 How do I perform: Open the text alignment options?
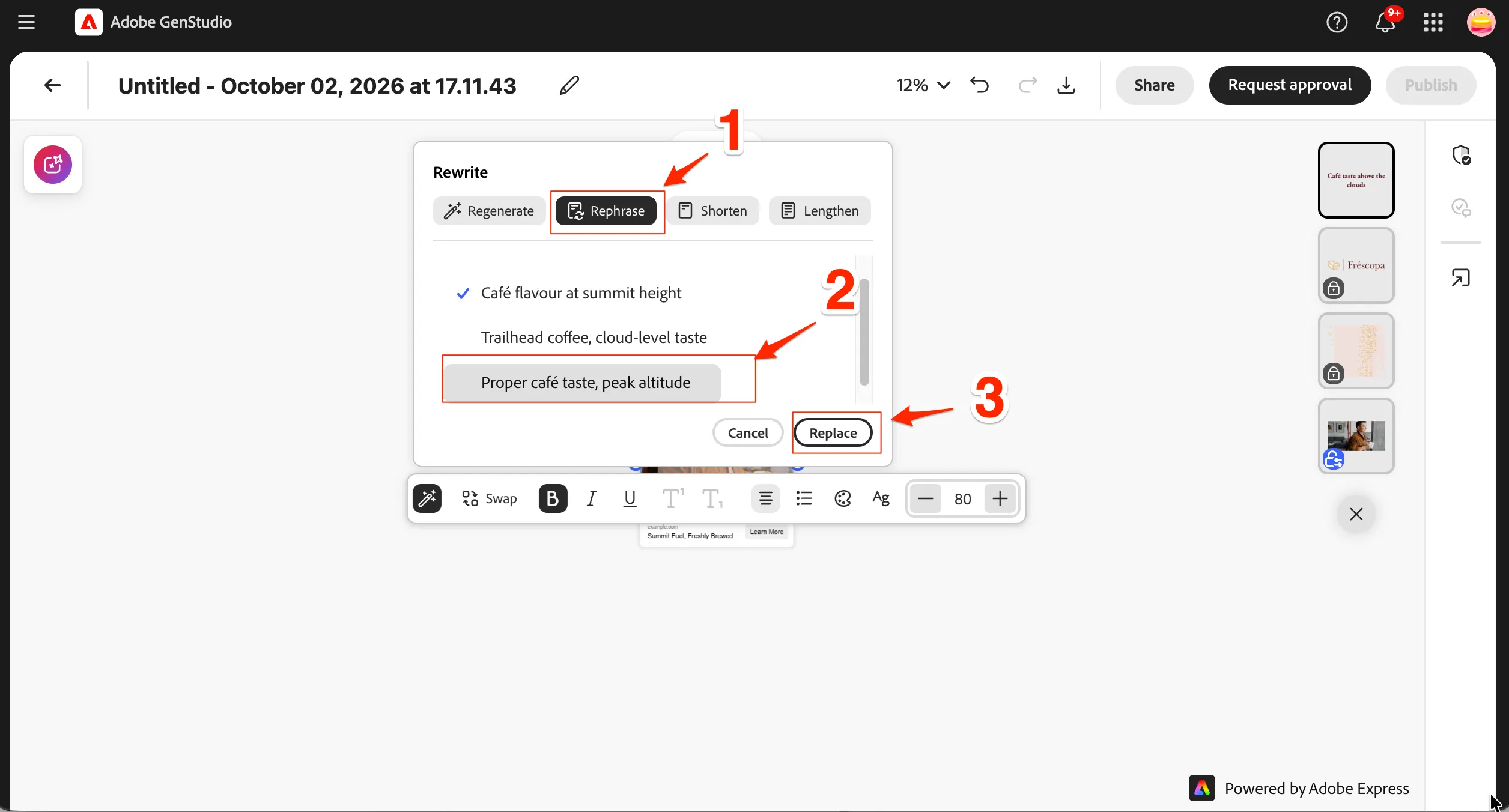pos(765,498)
